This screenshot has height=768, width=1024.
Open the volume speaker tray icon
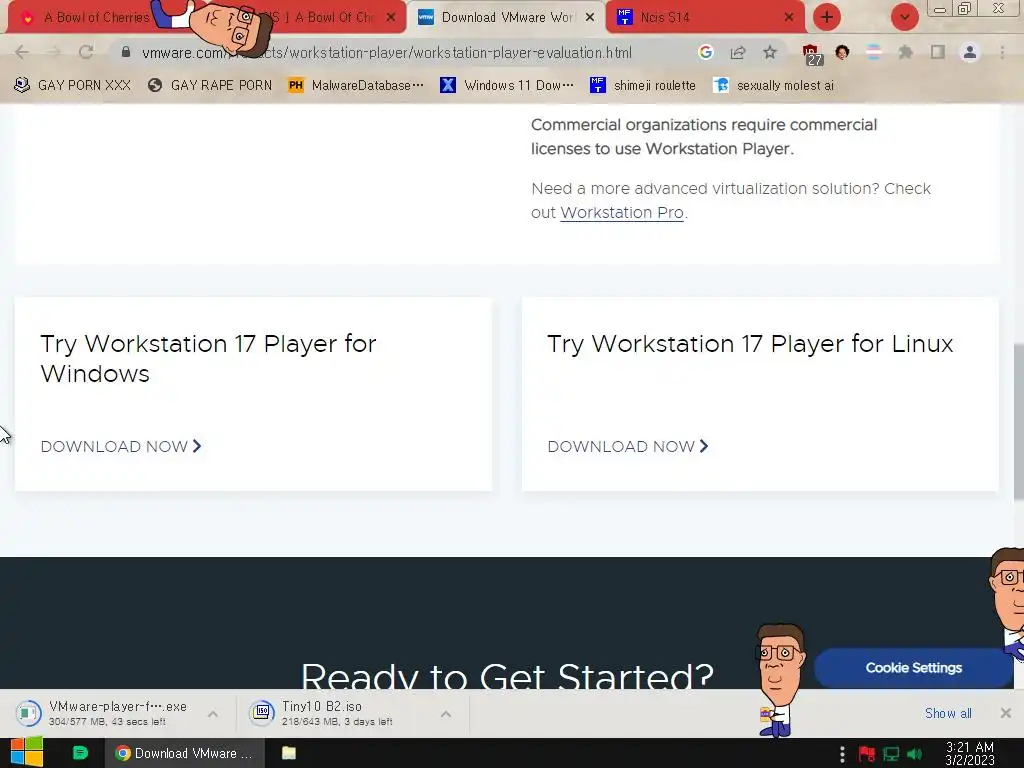(x=914, y=754)
